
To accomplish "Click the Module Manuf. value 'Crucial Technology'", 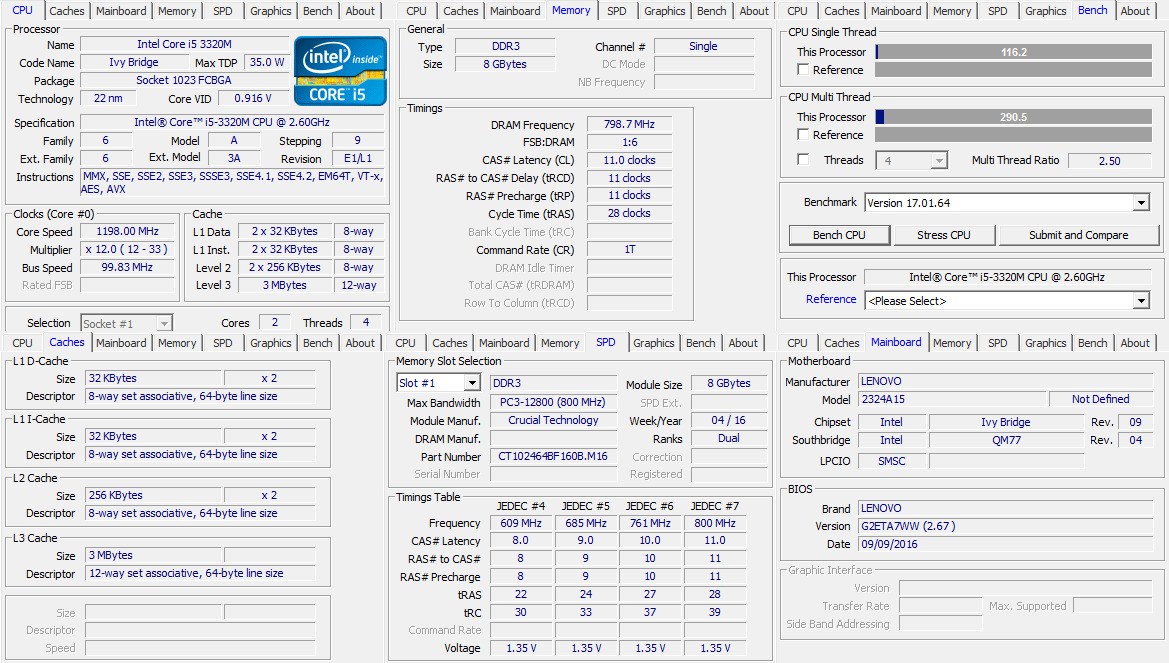I will [x=553, y=420].
